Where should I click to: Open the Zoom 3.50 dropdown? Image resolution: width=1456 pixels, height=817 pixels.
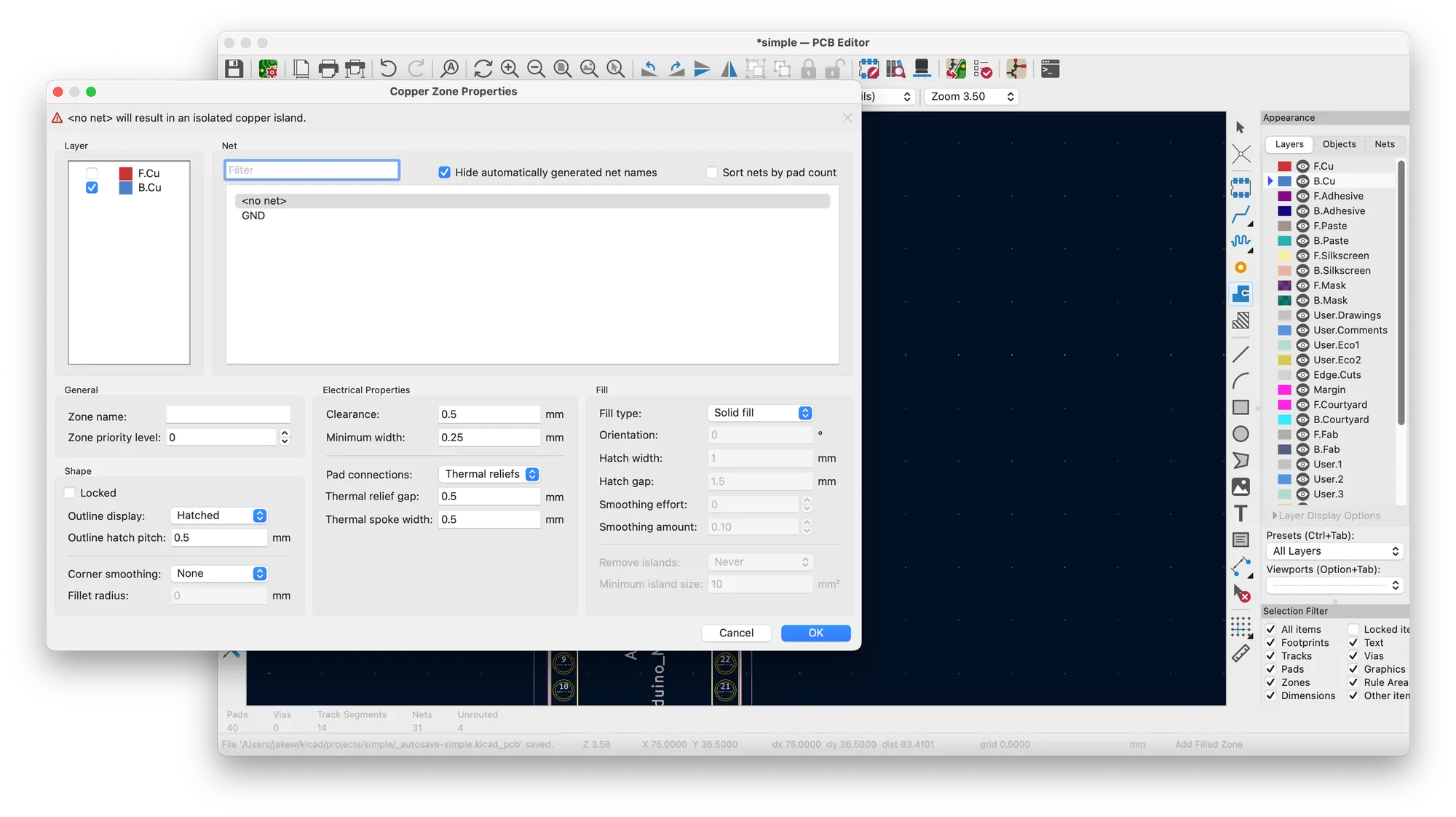[x=972, y=96]
